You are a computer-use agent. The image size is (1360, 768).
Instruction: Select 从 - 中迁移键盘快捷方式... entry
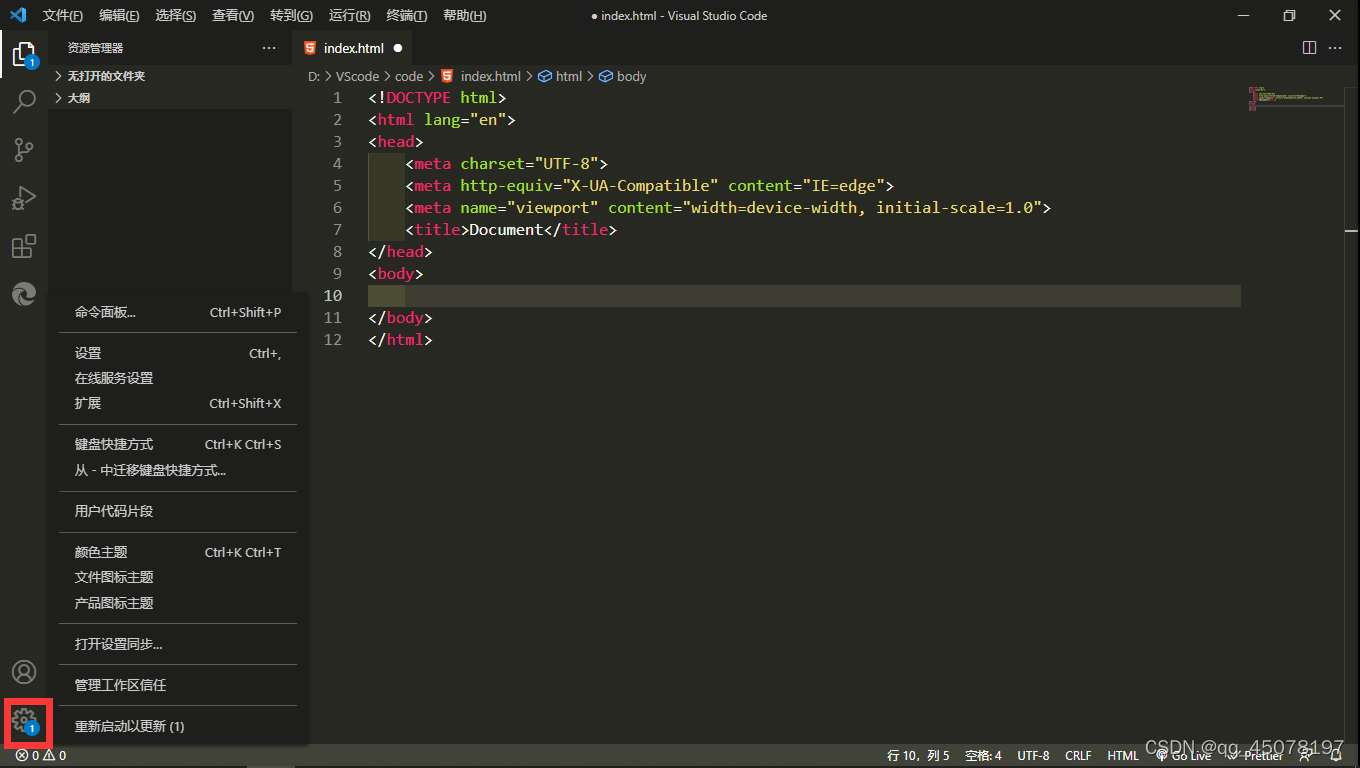click(178, 470)
